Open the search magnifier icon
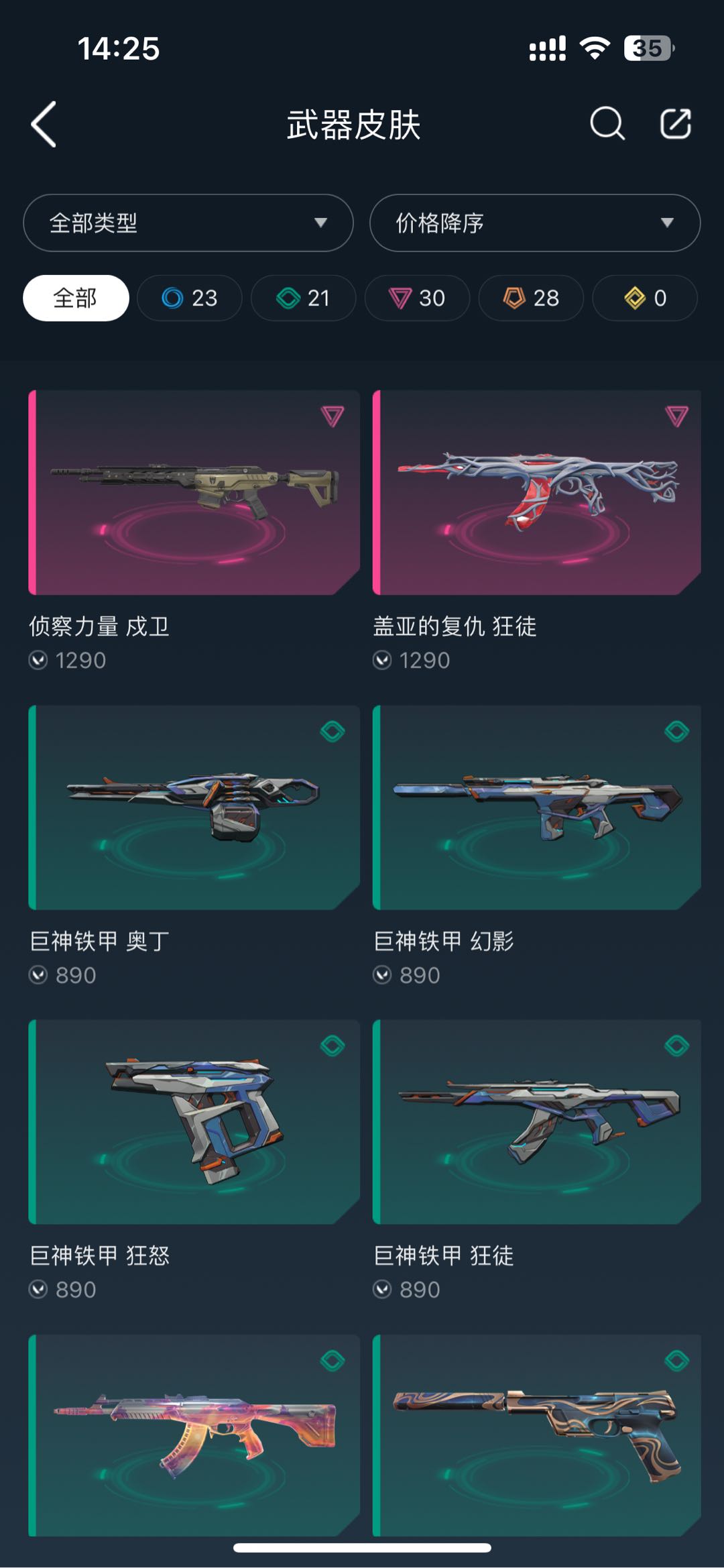The height and width of the screenshot is (1568, 724). click(x=607, y=124)
